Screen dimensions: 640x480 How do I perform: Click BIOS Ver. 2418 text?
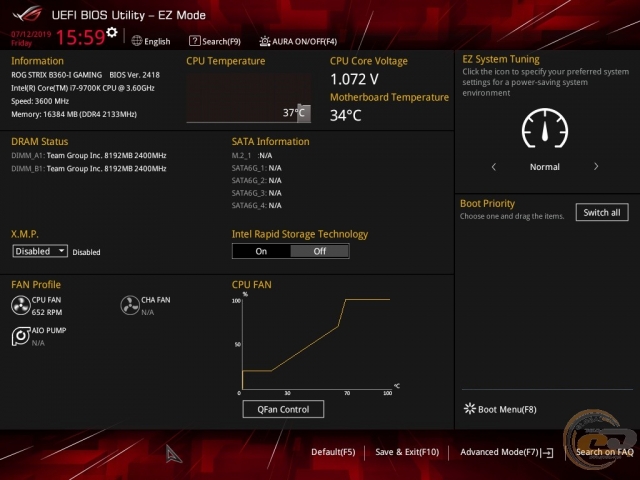coord(135,75)
